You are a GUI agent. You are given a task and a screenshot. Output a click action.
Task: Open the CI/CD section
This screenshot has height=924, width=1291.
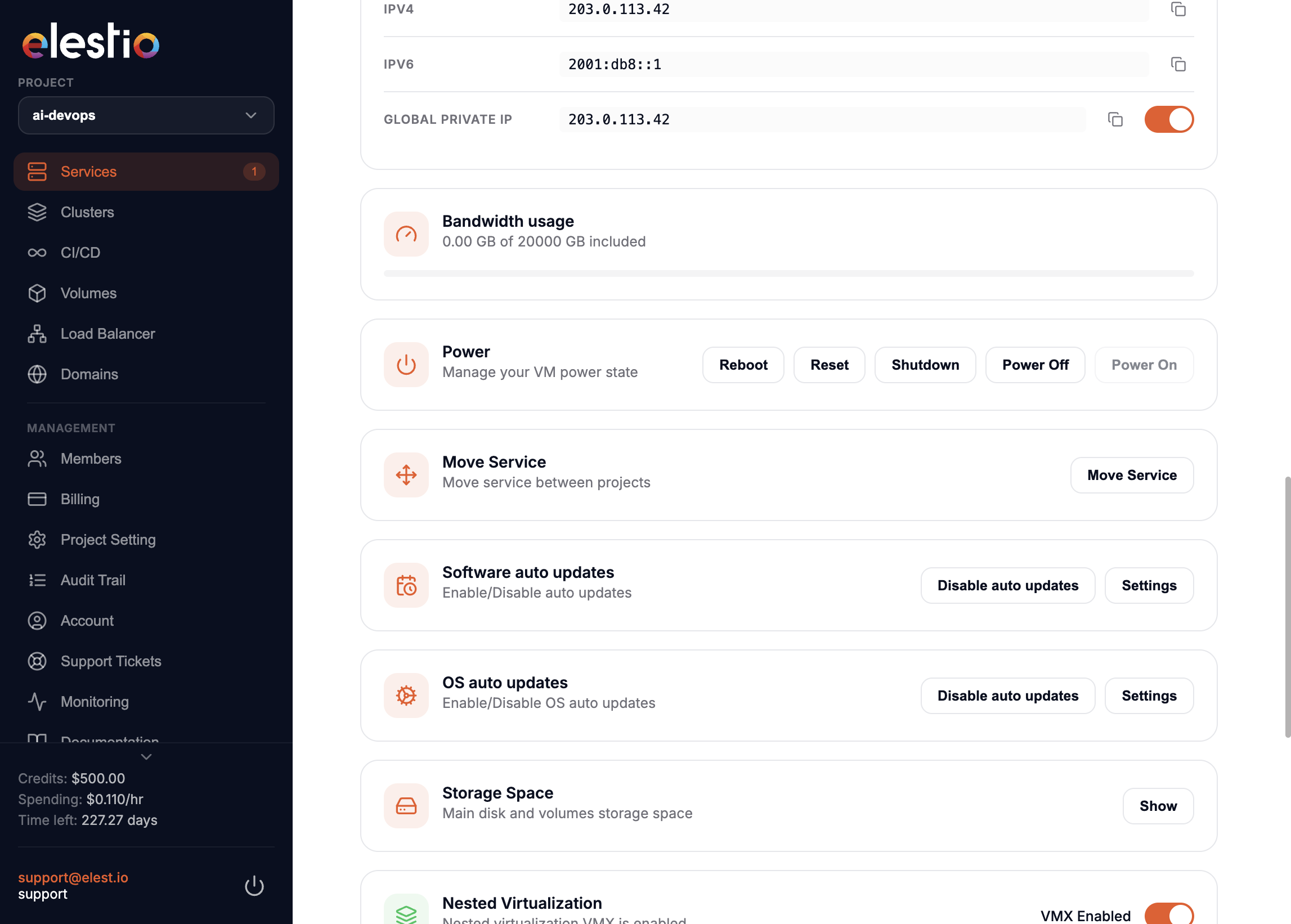146,253
